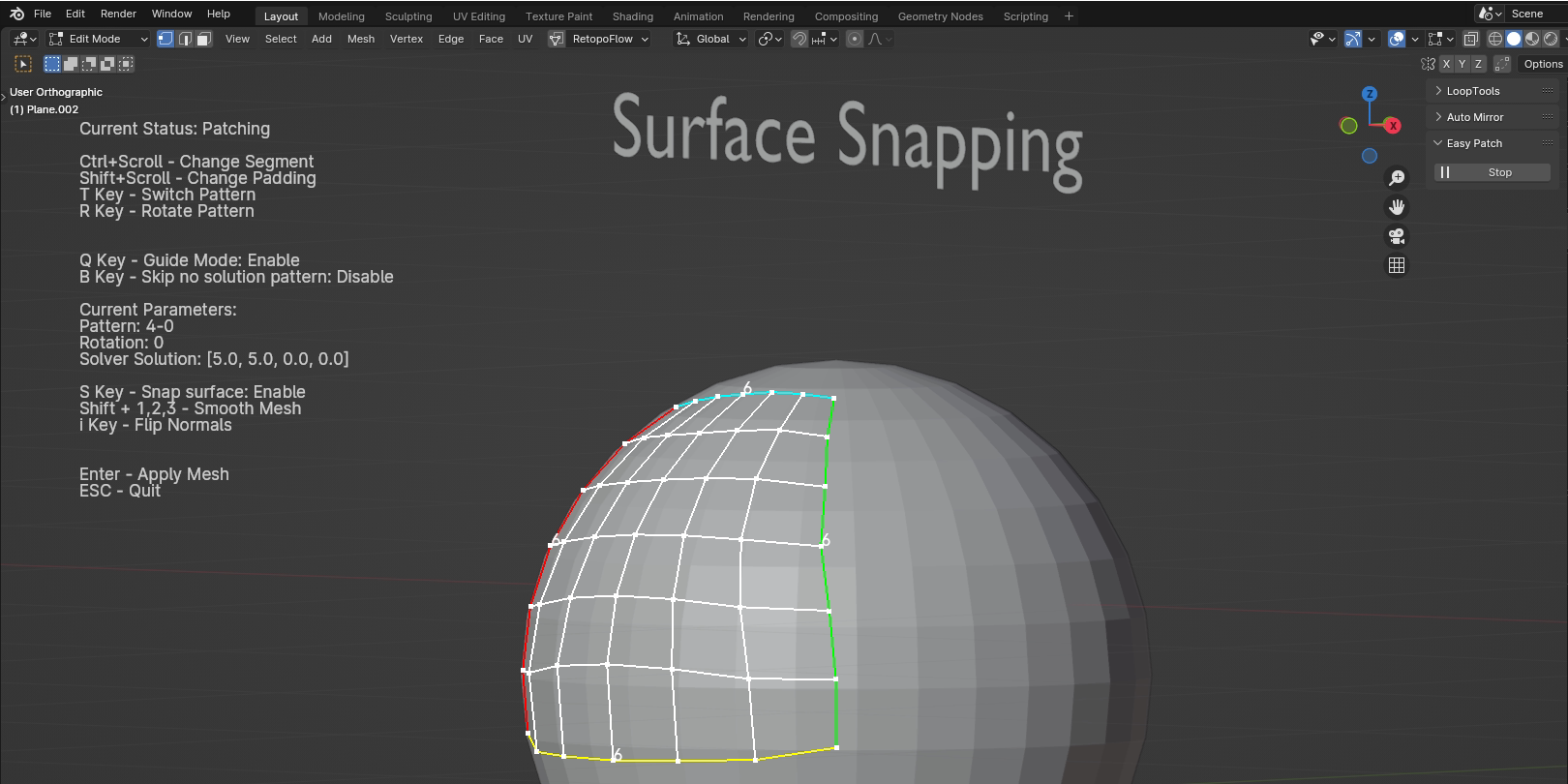Click the pan hand viewport icon
The width and height of the screenshot is (1568, 784).
(x=1396, y=207)
